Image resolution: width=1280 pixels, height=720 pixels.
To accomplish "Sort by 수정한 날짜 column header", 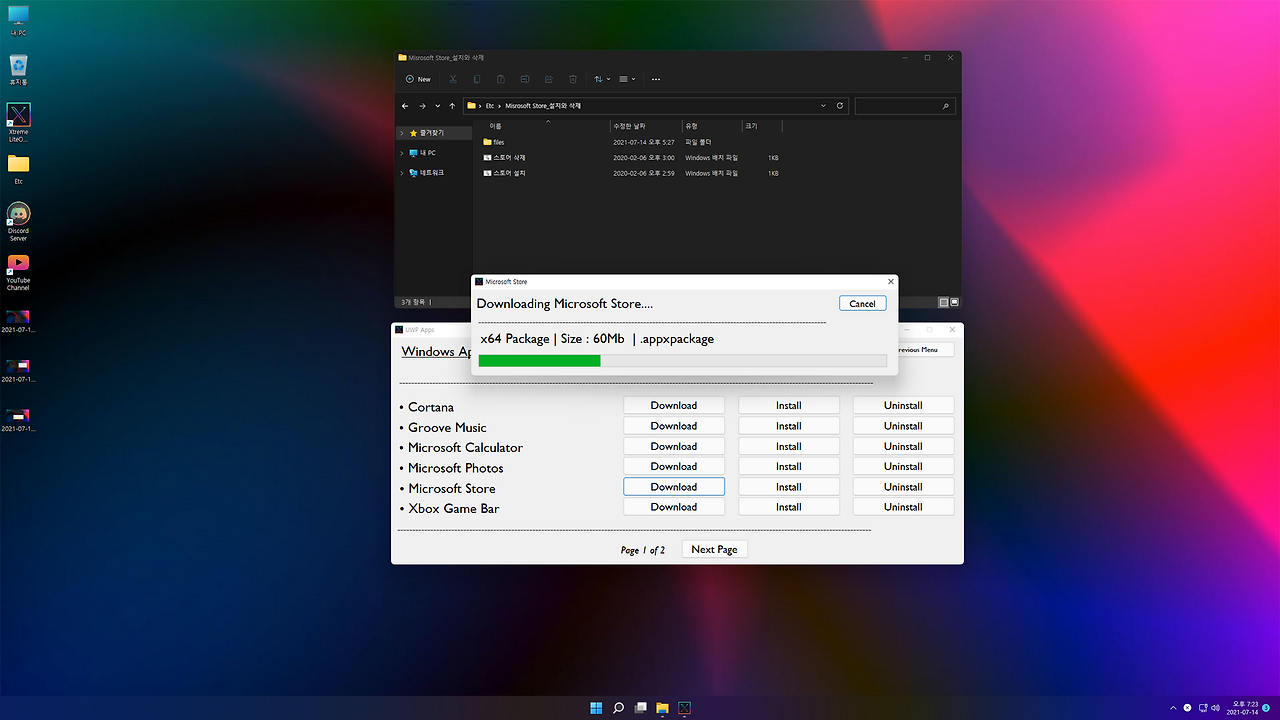I will coord(645,126).
